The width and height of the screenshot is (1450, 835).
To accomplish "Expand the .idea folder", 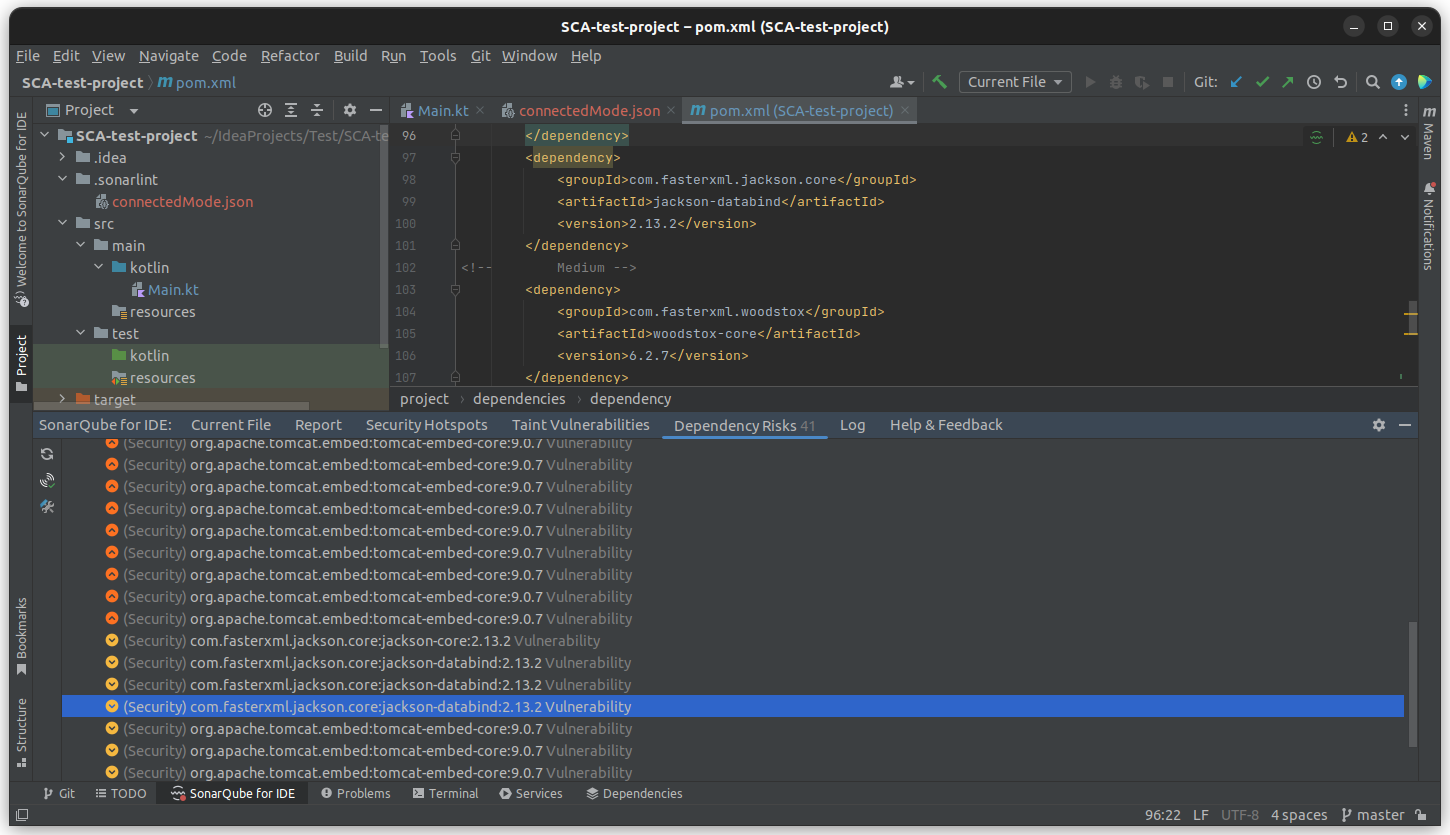I will pos(62,157).
